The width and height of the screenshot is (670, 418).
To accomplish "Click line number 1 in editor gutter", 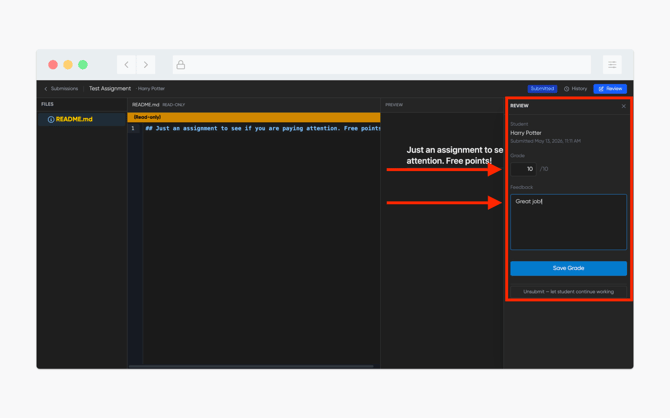I will click(133, 128).
